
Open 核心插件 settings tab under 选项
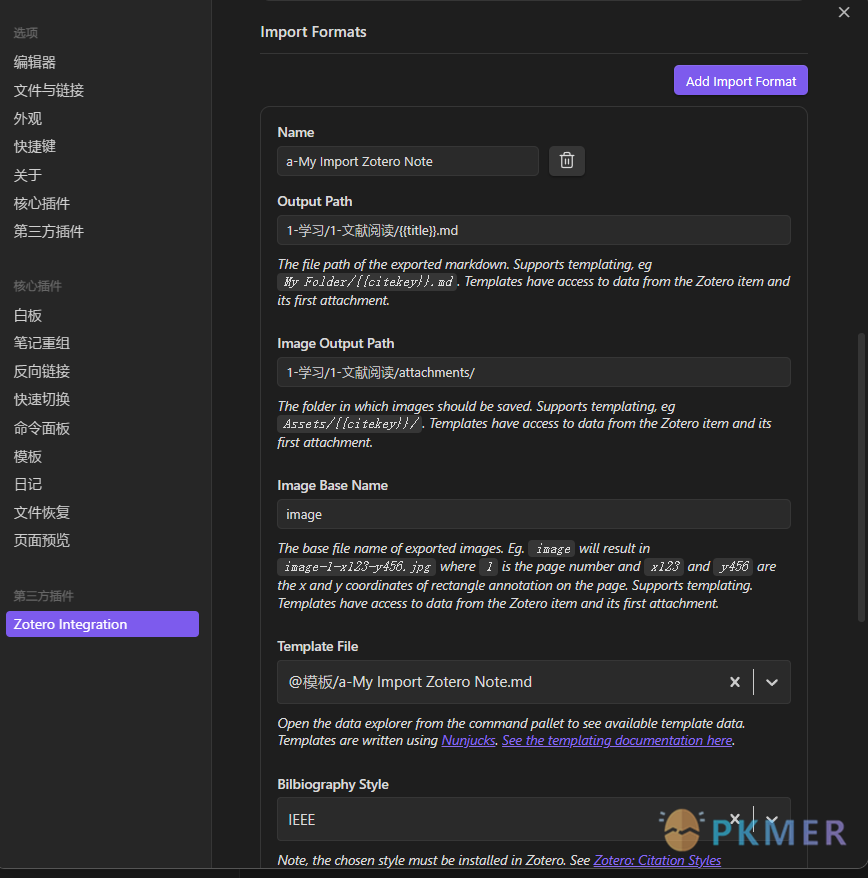(41, 203)
